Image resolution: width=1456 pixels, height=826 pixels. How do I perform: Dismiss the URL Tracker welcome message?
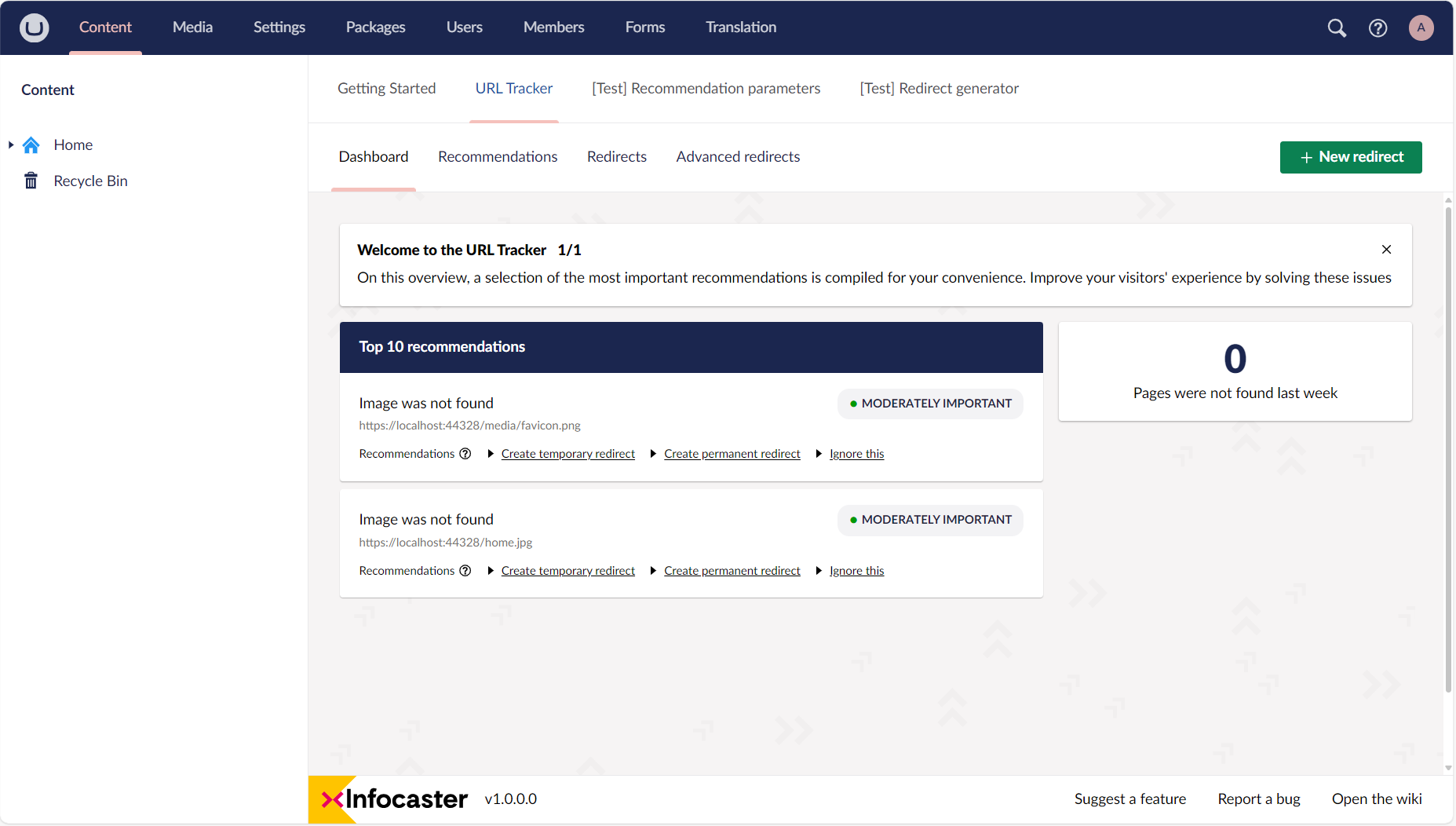pos(1386,249)
